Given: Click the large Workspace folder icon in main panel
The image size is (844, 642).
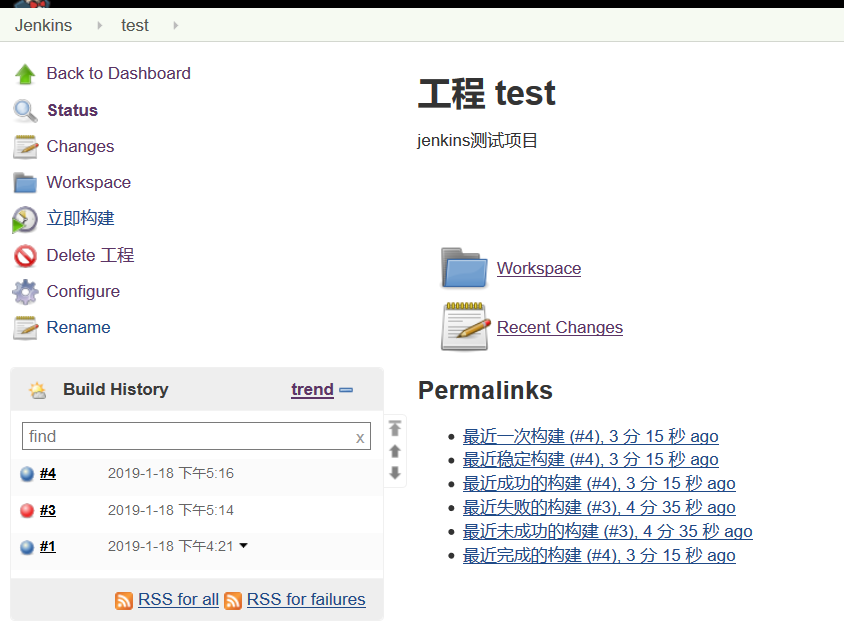Looking at the screenshot, I should [464, 268].
